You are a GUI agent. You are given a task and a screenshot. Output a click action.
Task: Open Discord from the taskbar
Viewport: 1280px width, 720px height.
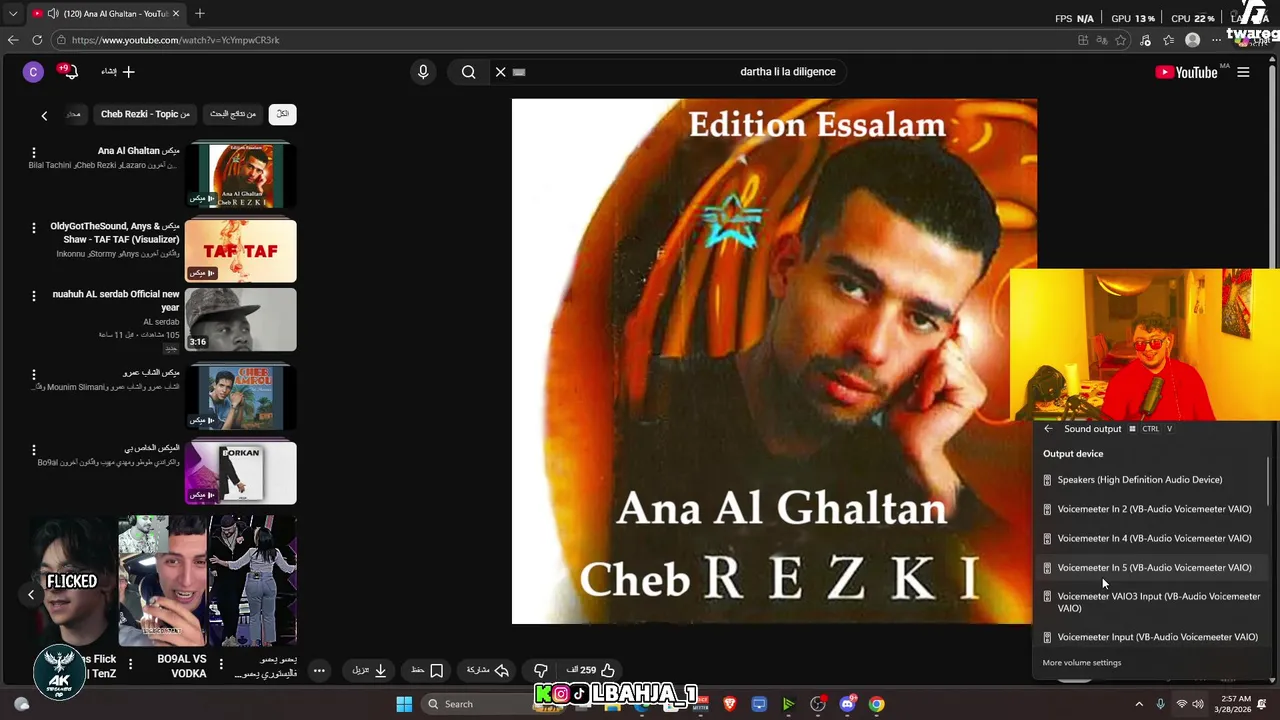click(847, 704)
